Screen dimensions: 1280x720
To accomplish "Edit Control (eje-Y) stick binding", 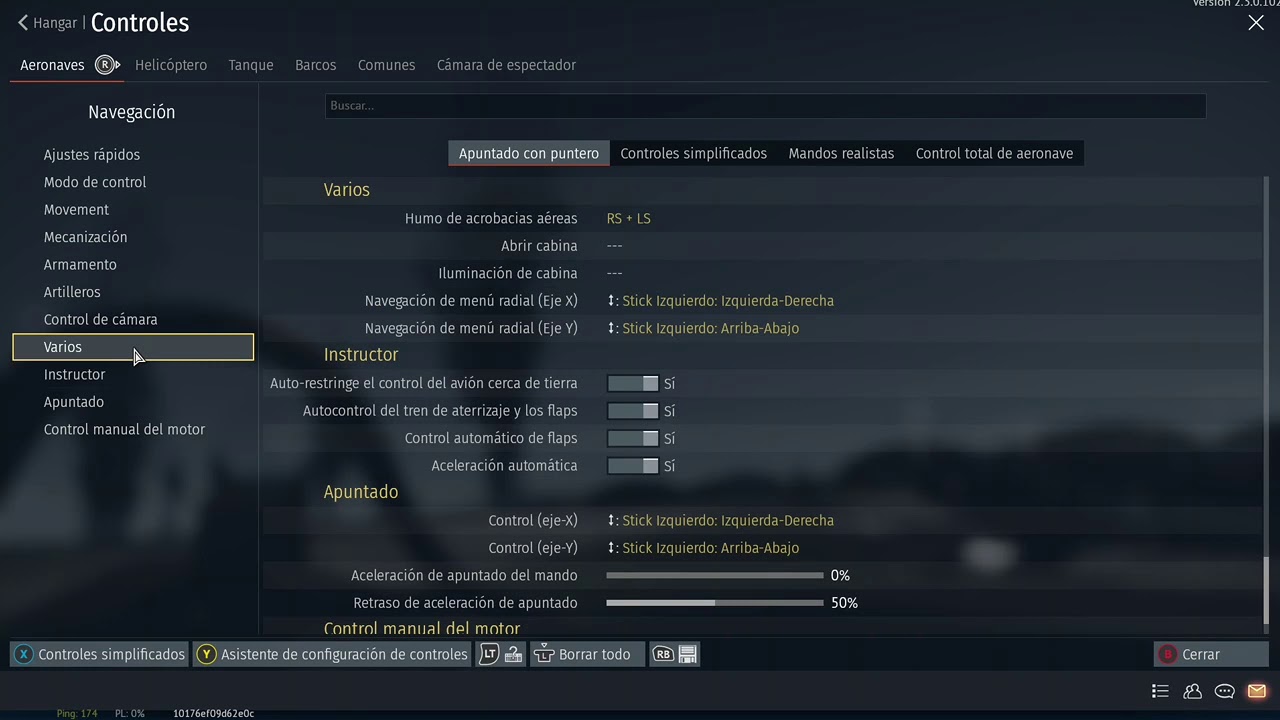I will click(703, 548).
